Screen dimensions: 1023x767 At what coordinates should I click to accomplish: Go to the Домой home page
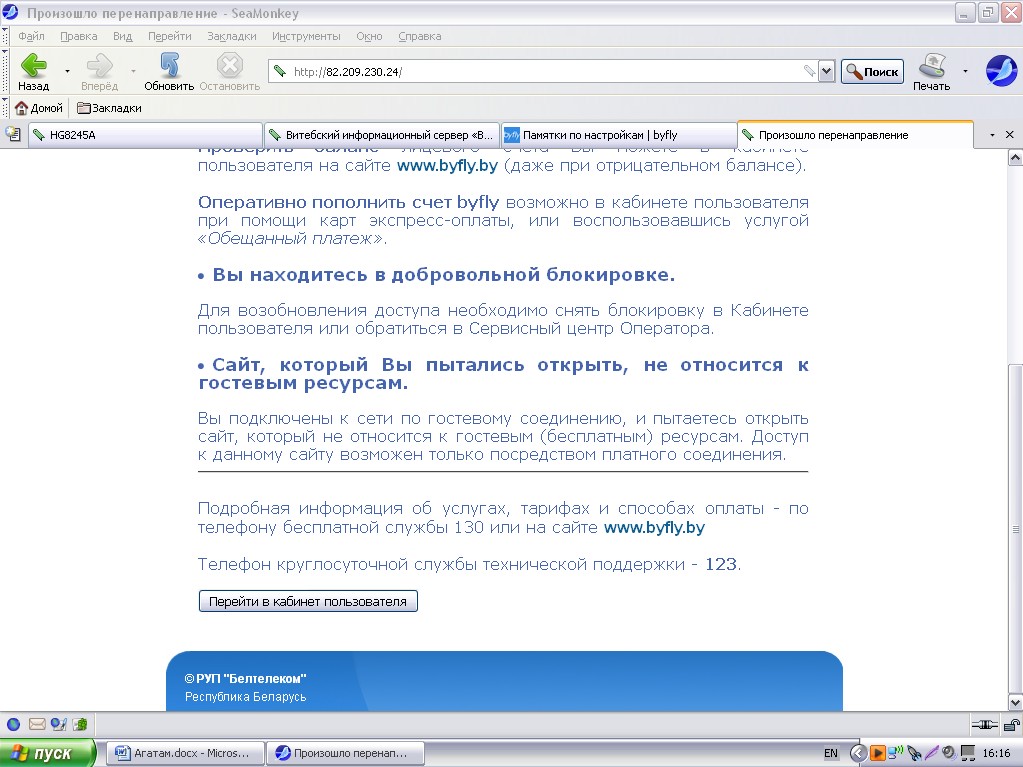39,108
